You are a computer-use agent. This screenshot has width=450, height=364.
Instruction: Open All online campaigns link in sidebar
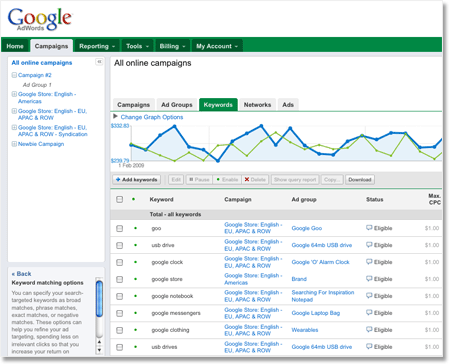[42, 63]
